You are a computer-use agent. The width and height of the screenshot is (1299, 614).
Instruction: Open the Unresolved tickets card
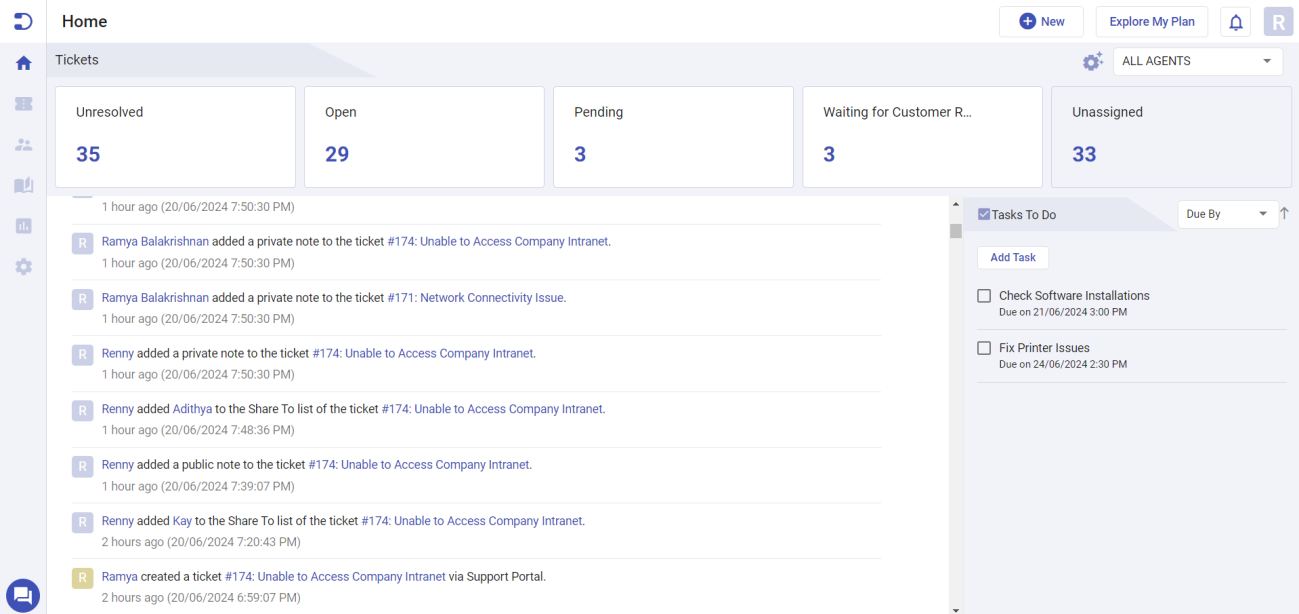[175, 136]
